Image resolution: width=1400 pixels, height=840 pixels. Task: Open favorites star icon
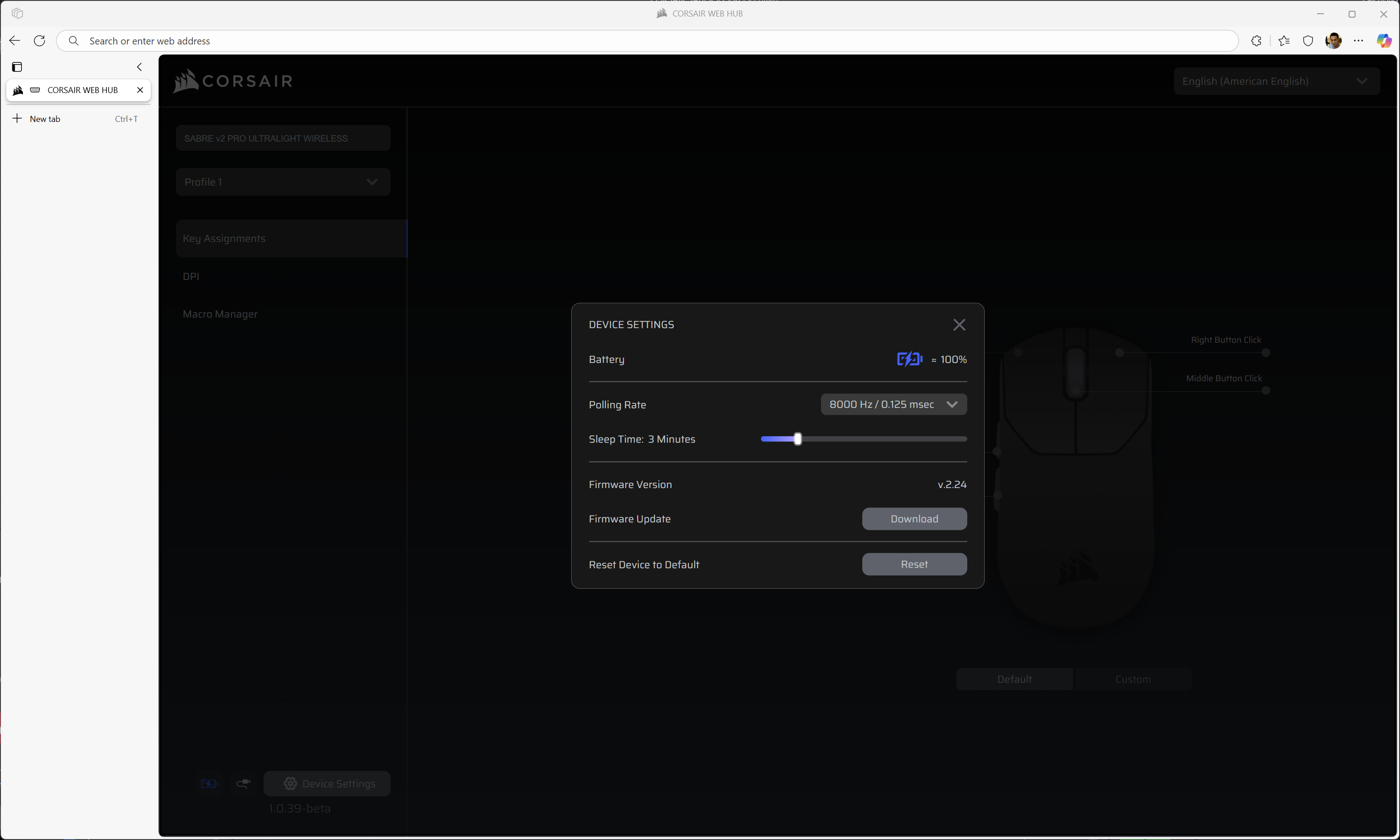[x=1284, y=41]
